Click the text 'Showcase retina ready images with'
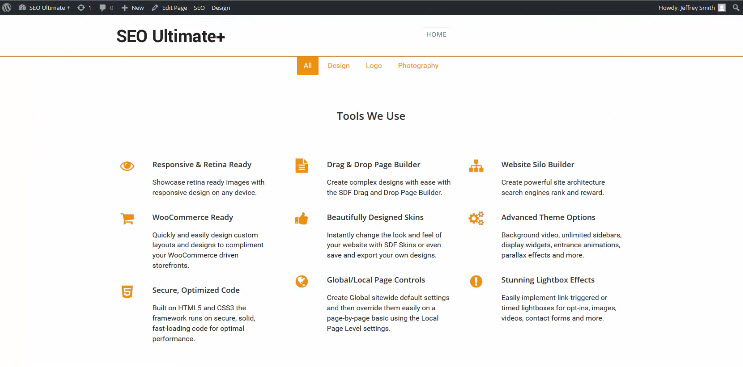Viewport: 743px width, 367px height. (x=208, y=182)
